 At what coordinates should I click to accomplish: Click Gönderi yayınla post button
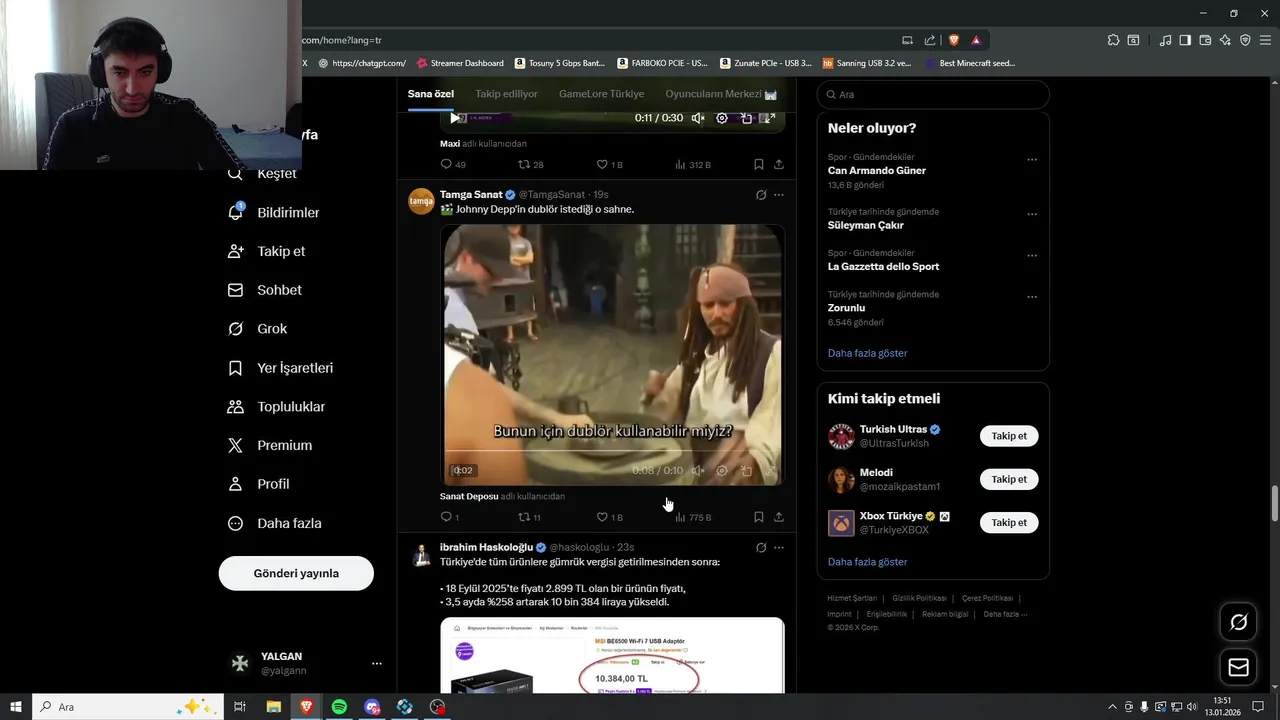[x=296, y=573]
